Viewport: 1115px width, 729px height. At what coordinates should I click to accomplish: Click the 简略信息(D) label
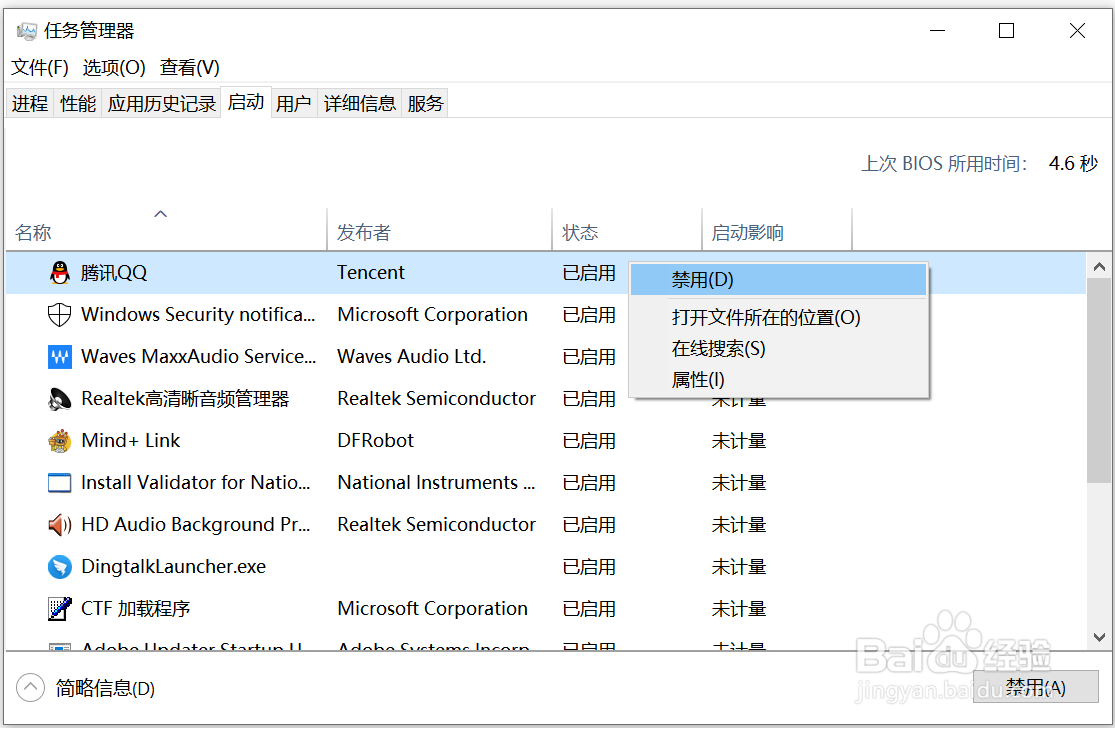coord(105,688)
